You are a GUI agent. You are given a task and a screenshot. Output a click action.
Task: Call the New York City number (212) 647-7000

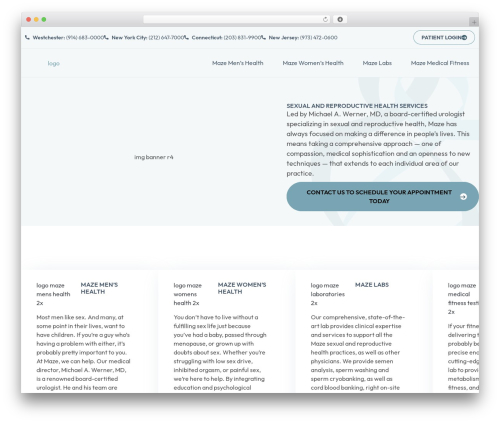166,38
